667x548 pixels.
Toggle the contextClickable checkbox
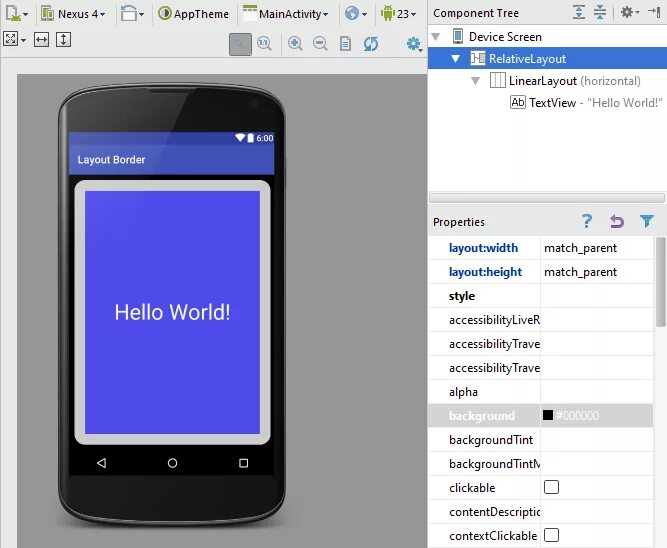coord(551,535)
